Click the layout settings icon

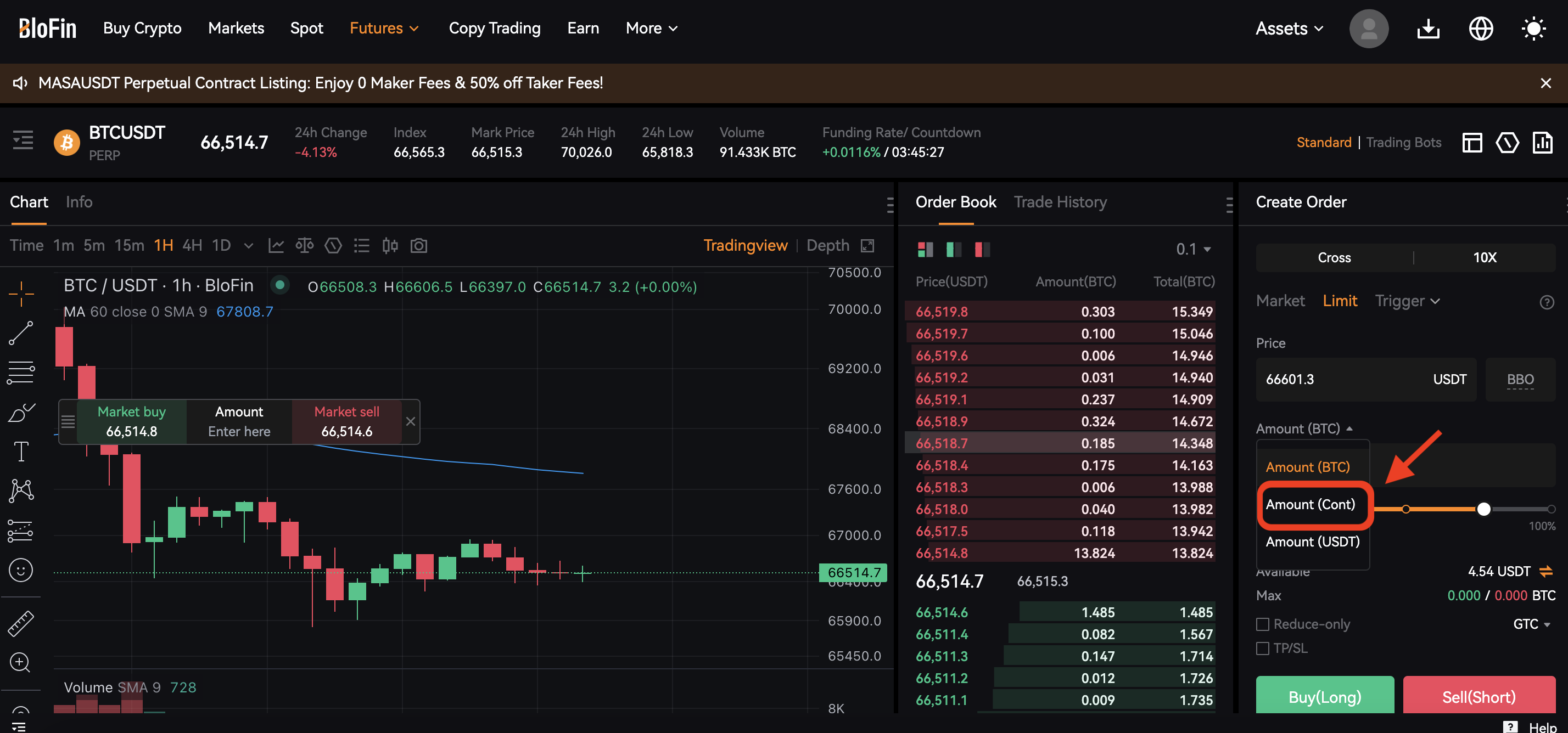click(x=1471, y=142)
